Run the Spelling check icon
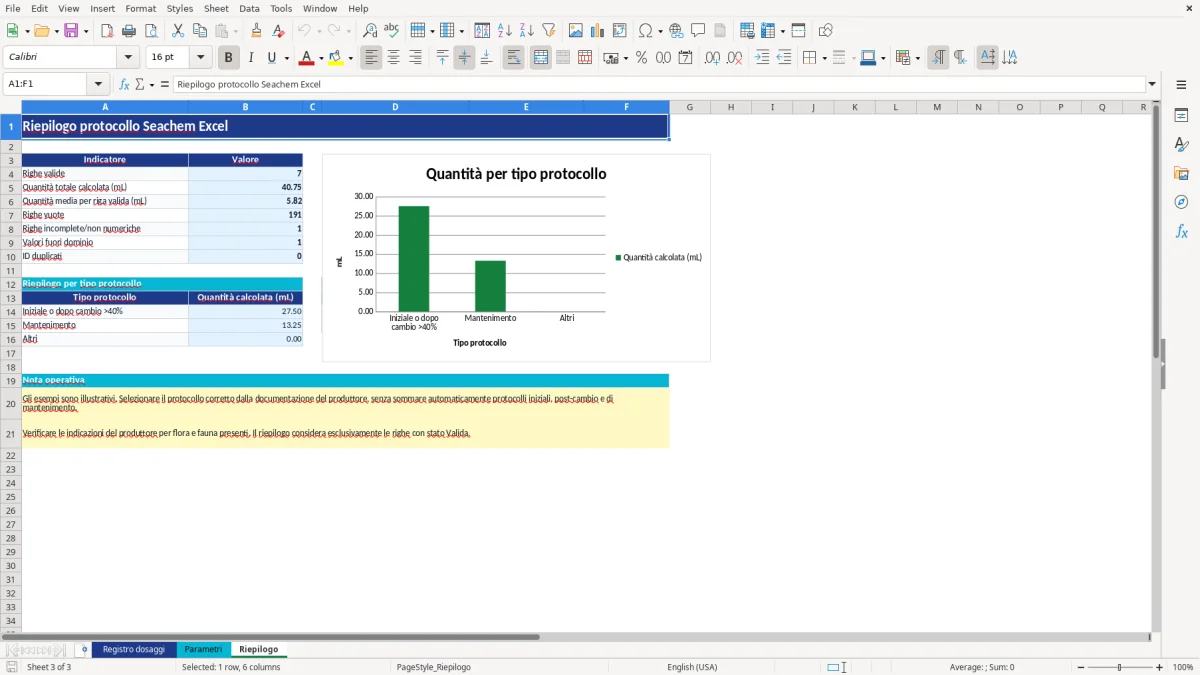This screenshot has width=1200, height=675. tap(392, 31)
